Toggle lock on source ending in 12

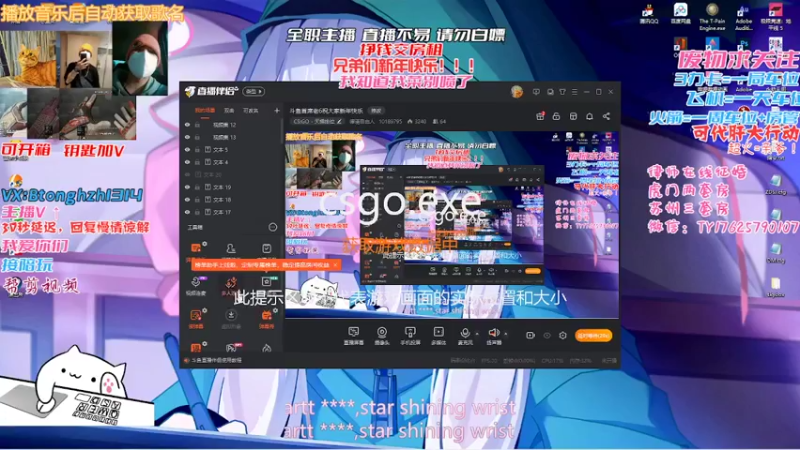tap(197, 124)
